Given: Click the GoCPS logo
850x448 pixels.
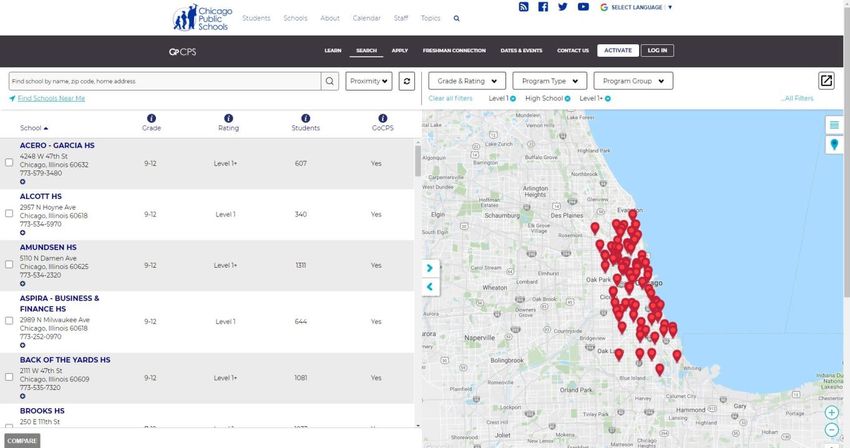Looking at the screenshot, I should click(183, 52).
